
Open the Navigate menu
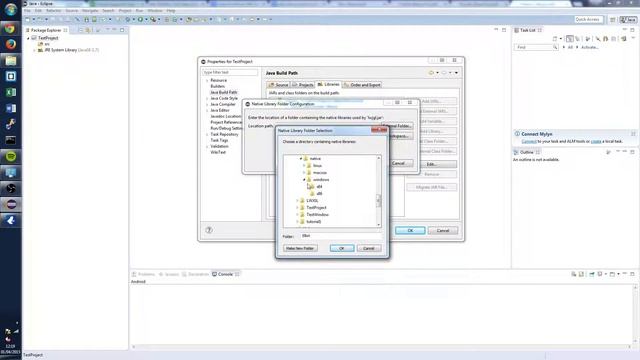(x=90, y=11)
